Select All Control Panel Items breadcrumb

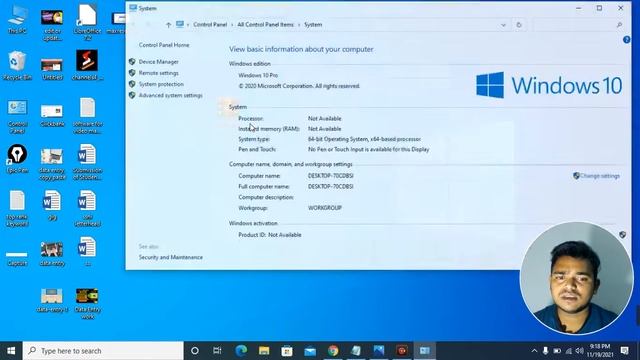click(x=265, y=24)
